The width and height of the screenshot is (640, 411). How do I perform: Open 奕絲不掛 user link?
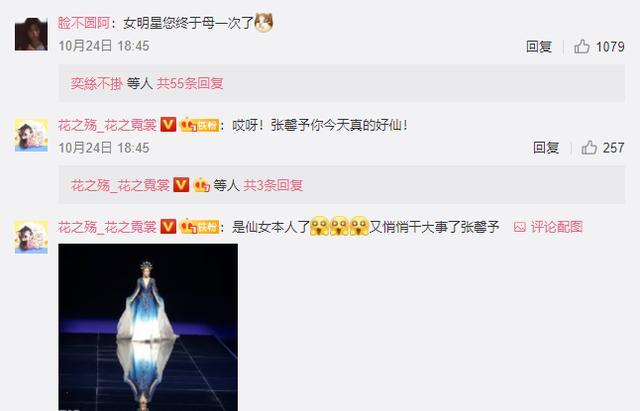[x=97, y=83]
